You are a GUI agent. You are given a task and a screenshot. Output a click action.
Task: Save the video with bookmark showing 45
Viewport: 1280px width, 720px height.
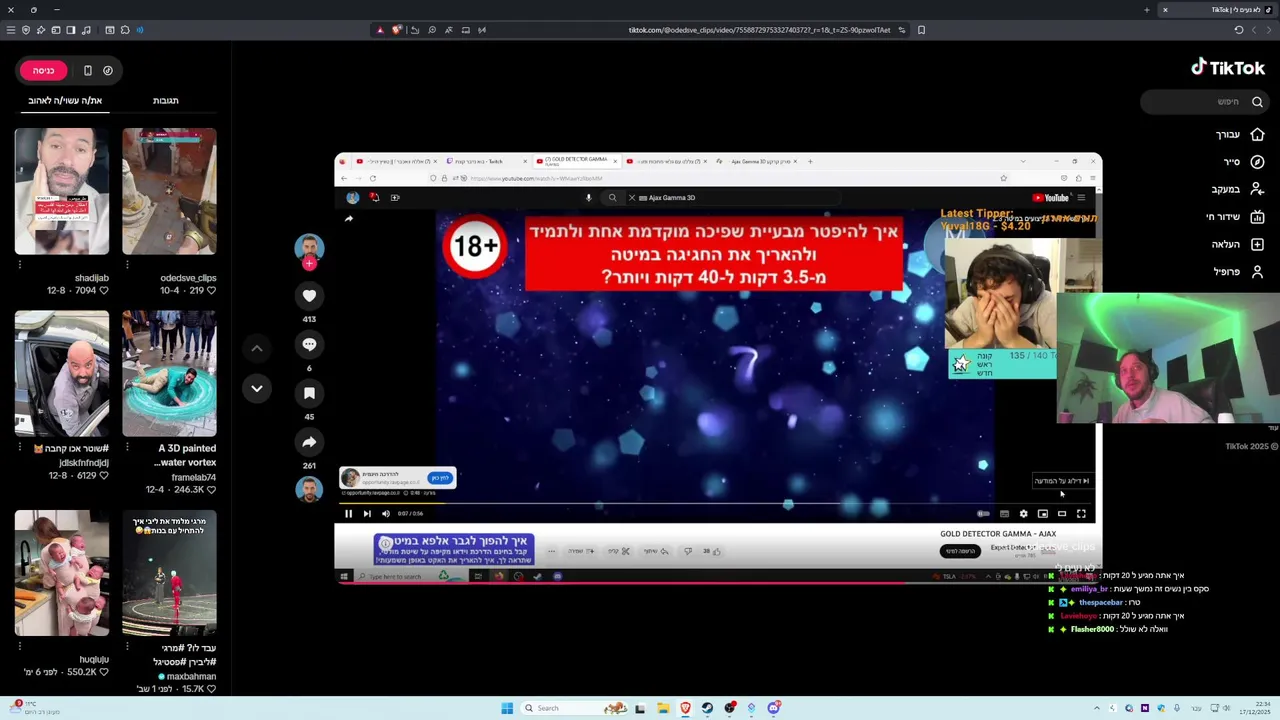tap(309, 393)
